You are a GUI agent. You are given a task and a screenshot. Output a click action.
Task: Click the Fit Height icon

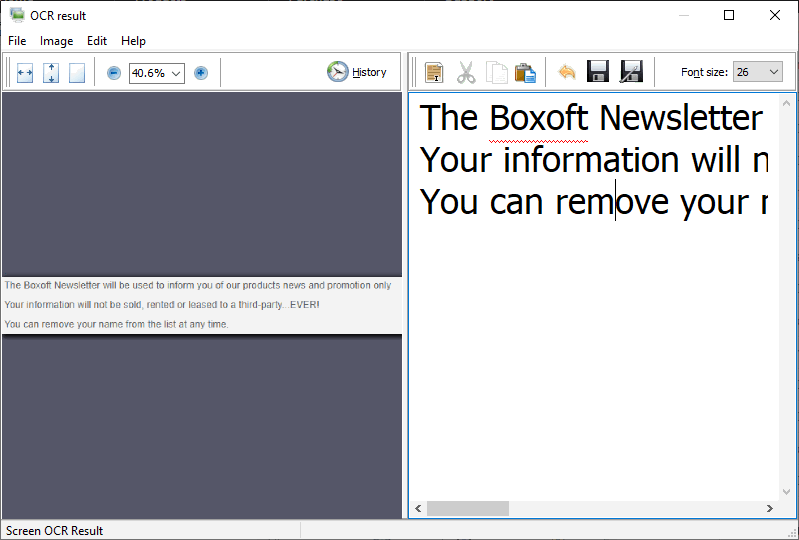[x=51, y=73]
